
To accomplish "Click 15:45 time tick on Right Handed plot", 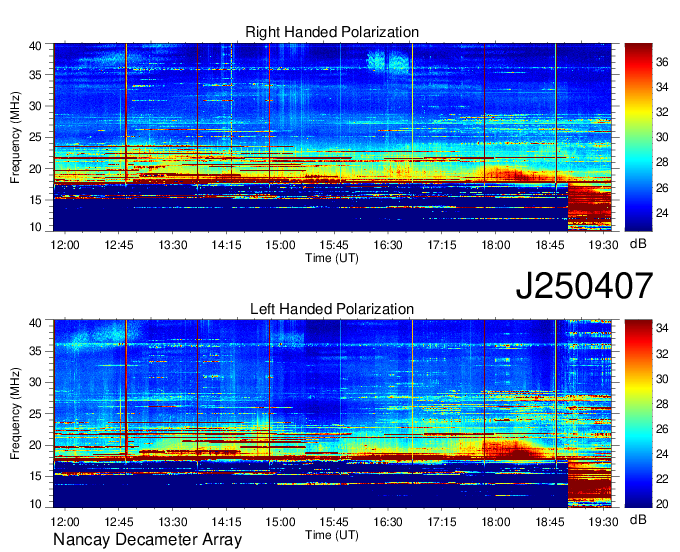I will pyautogui.click(x=334, y=245).
